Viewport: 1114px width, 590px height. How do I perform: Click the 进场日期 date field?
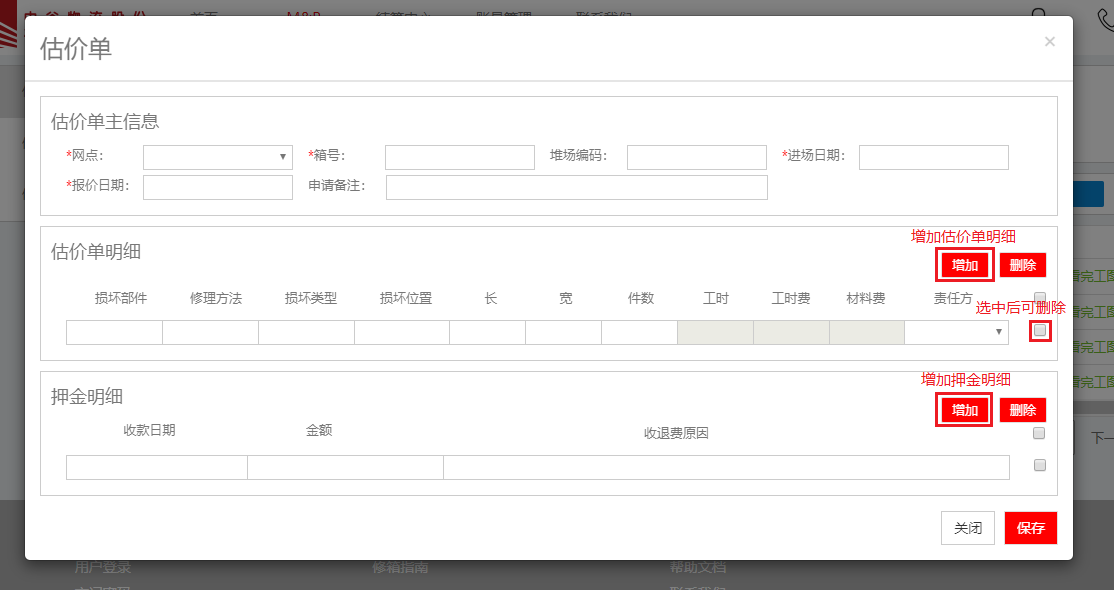pyautogui.click(x=933, y=157)
